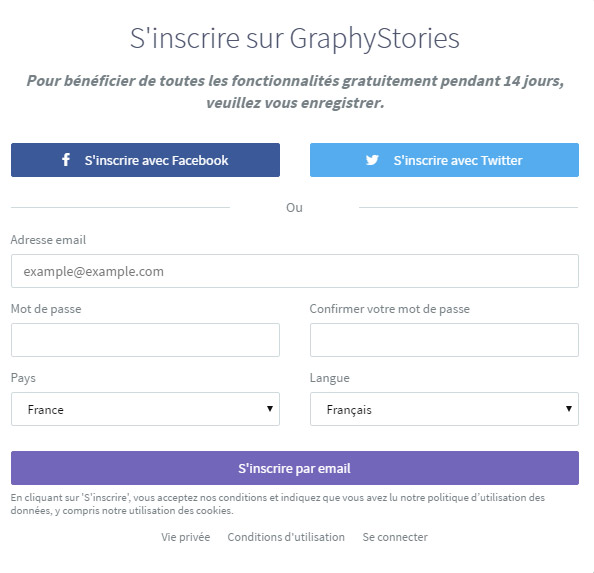Open the Conditions d'utilisation link

click(286, 537)
